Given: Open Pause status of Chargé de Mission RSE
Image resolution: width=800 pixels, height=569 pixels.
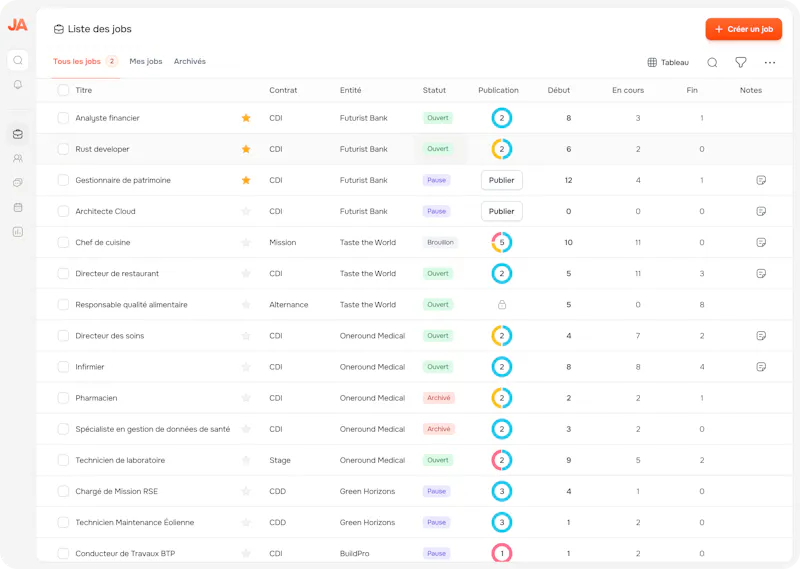Looking at the screenshot, I should 436,491.
